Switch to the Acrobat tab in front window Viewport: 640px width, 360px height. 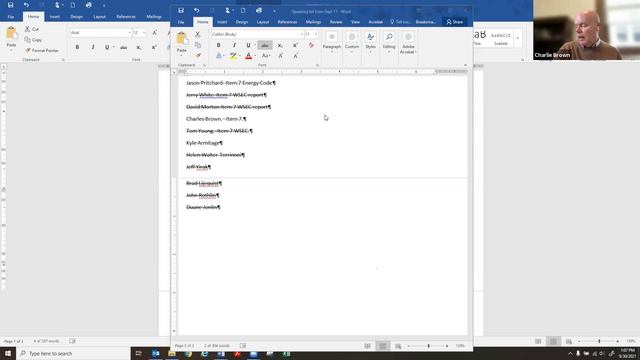click(x=376, y=22)
